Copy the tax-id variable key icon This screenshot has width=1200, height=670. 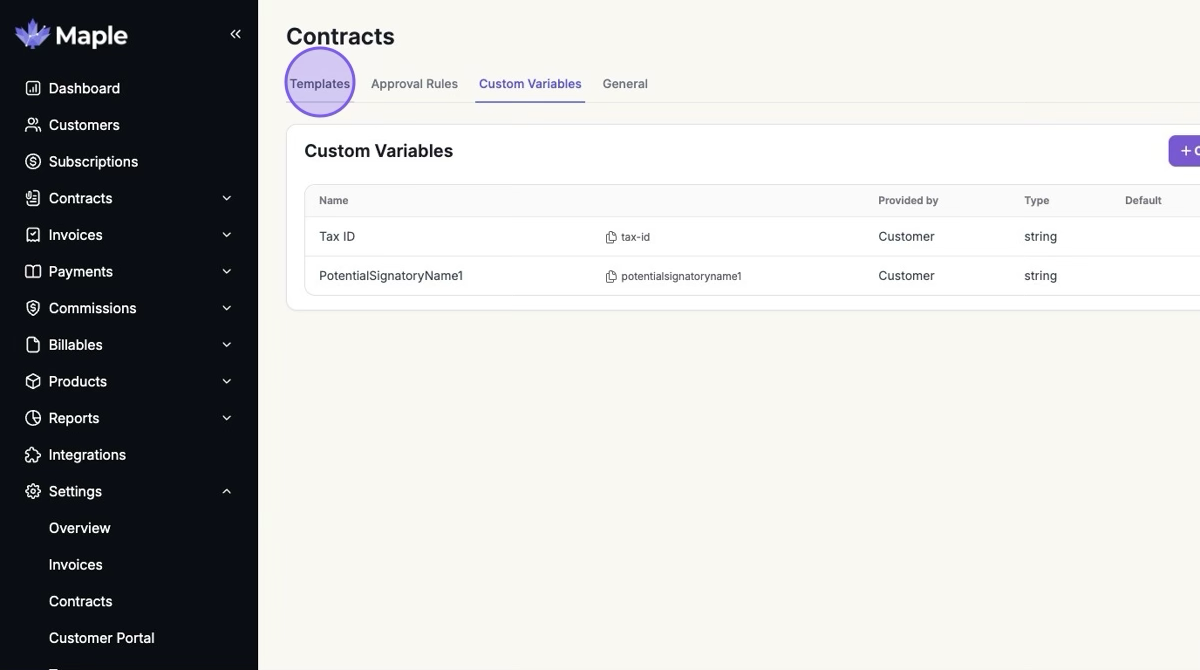click(611, 237)
